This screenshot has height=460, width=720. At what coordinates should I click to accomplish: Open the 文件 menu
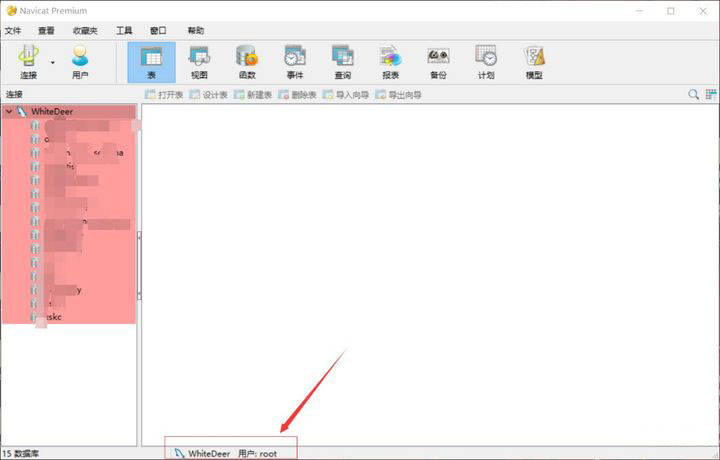click(13, 31)
